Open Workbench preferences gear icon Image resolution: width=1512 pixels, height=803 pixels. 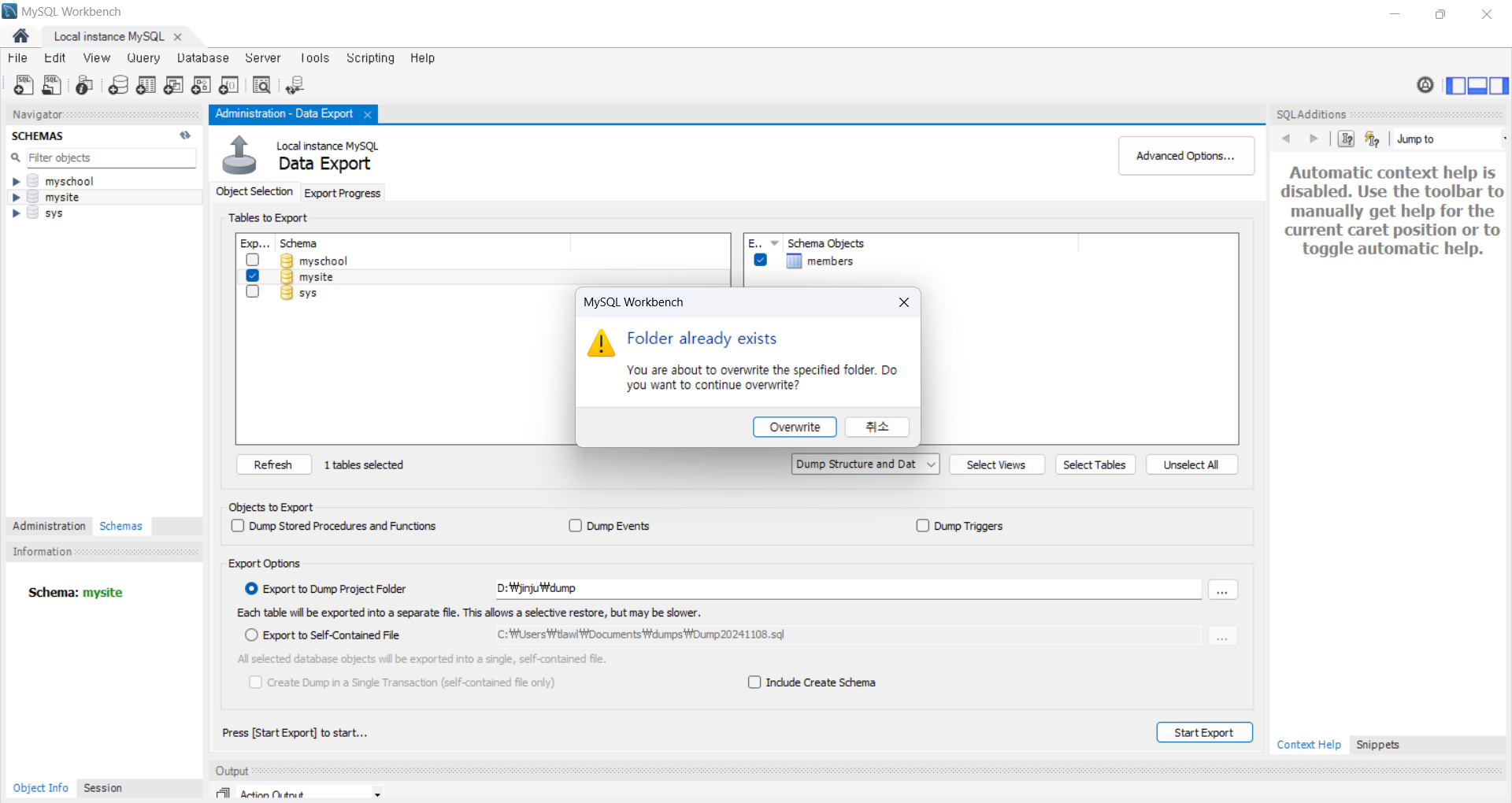point(1425,85)
